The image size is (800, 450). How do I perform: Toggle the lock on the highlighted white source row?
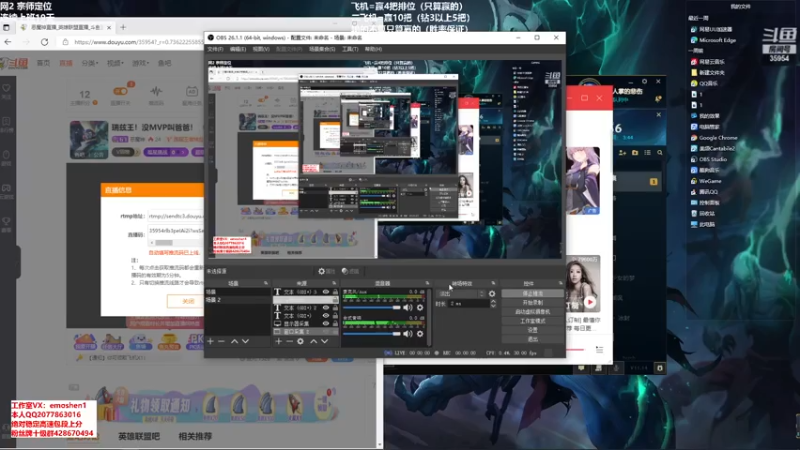(335, 300)
